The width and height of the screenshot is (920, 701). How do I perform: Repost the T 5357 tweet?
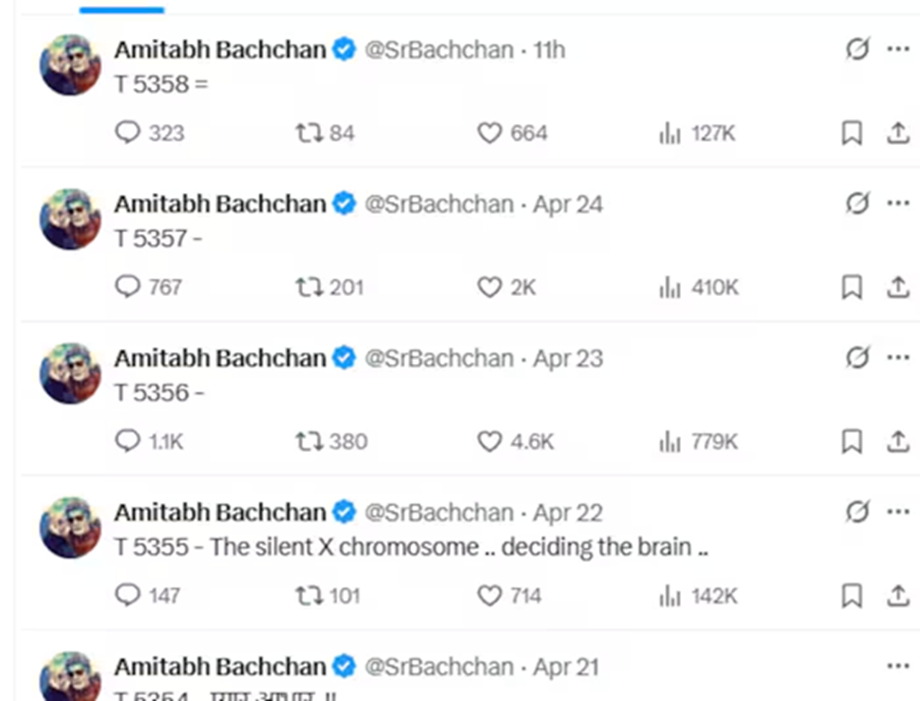tap(308, 288)
